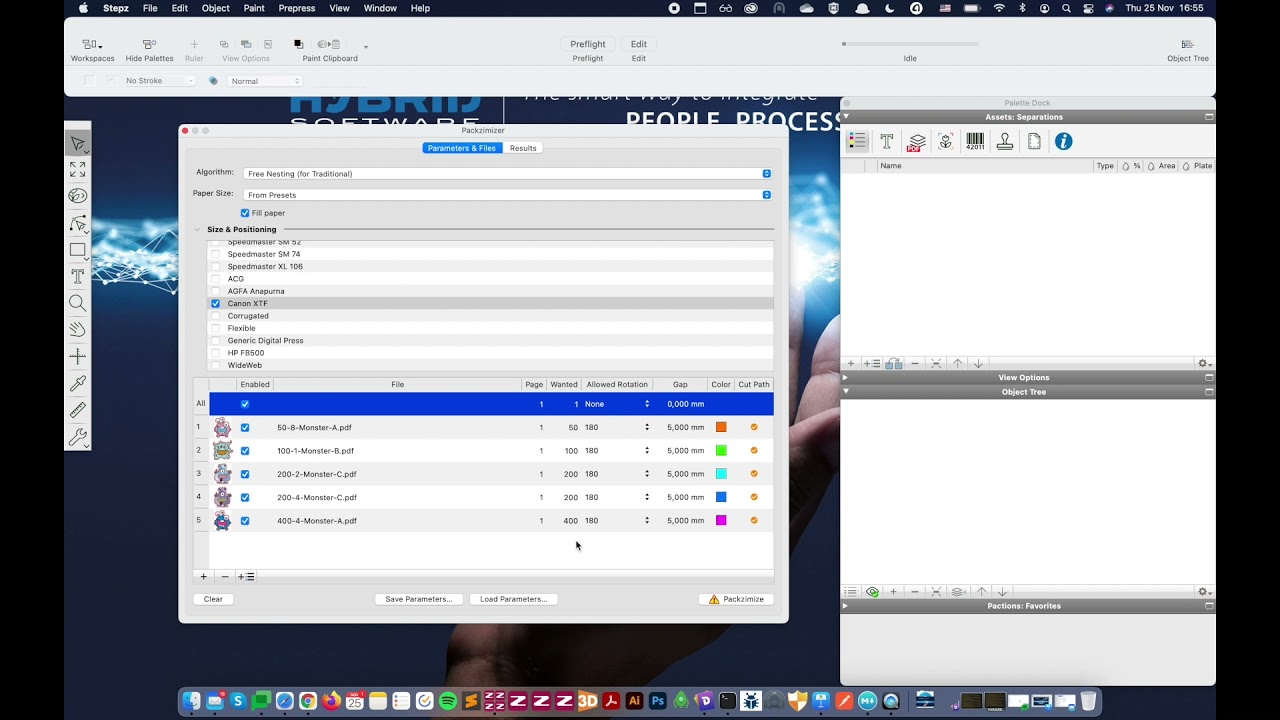The height and width of the screenshot is (720, 1280).
Task: Open Spotify in the Dock
Action: pos(448,702)
